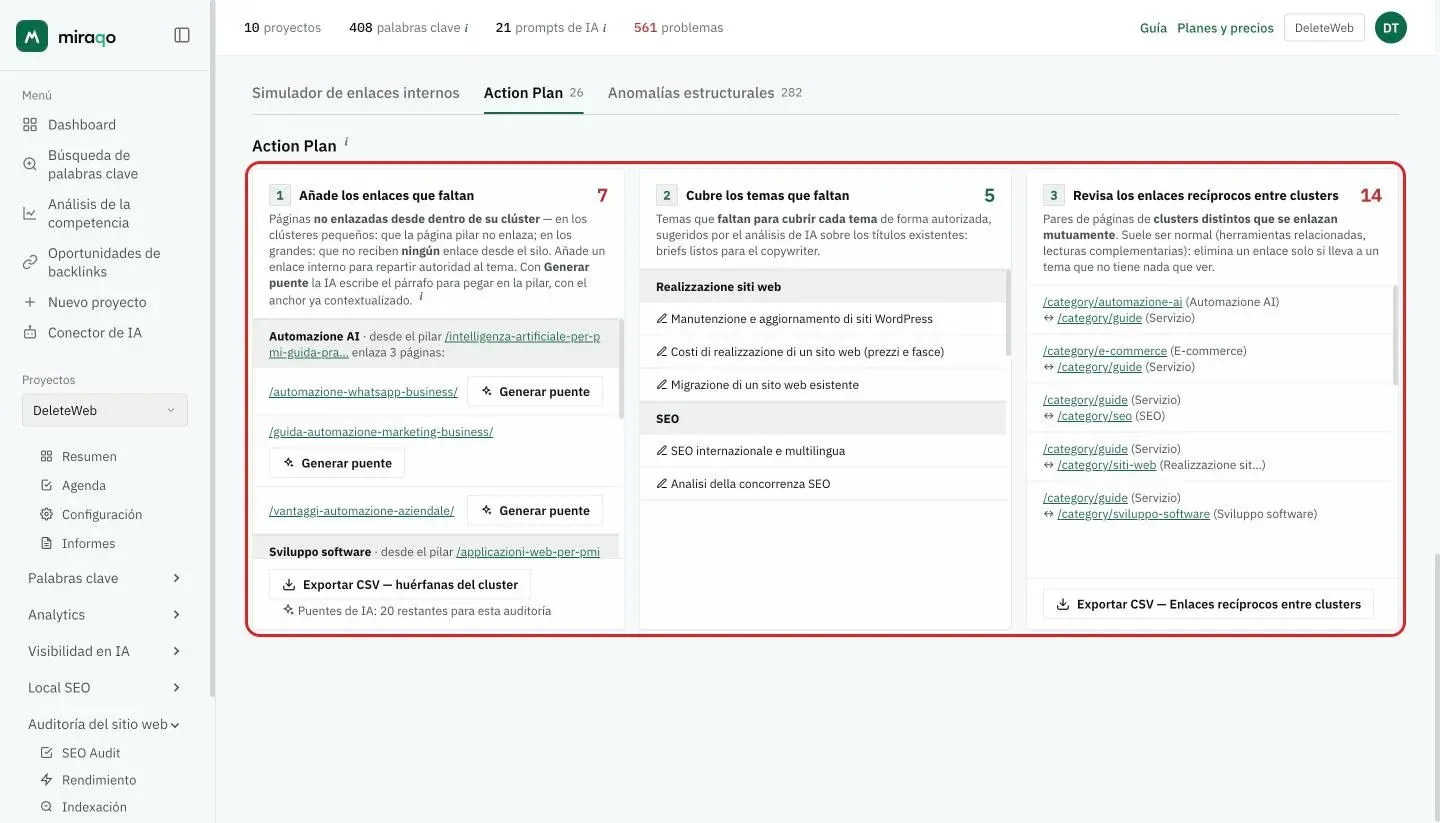Viewport: 1440px width, 823px height.
Task: Click the Búsqueda de palabras clave search icon
Action: (x=29, y=164)
